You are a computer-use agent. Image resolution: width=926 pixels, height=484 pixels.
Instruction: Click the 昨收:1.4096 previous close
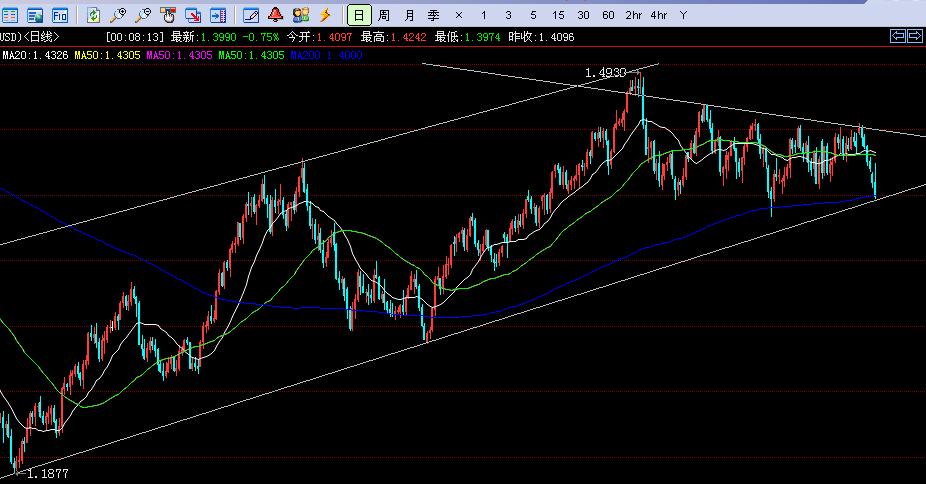click(541, 37)
